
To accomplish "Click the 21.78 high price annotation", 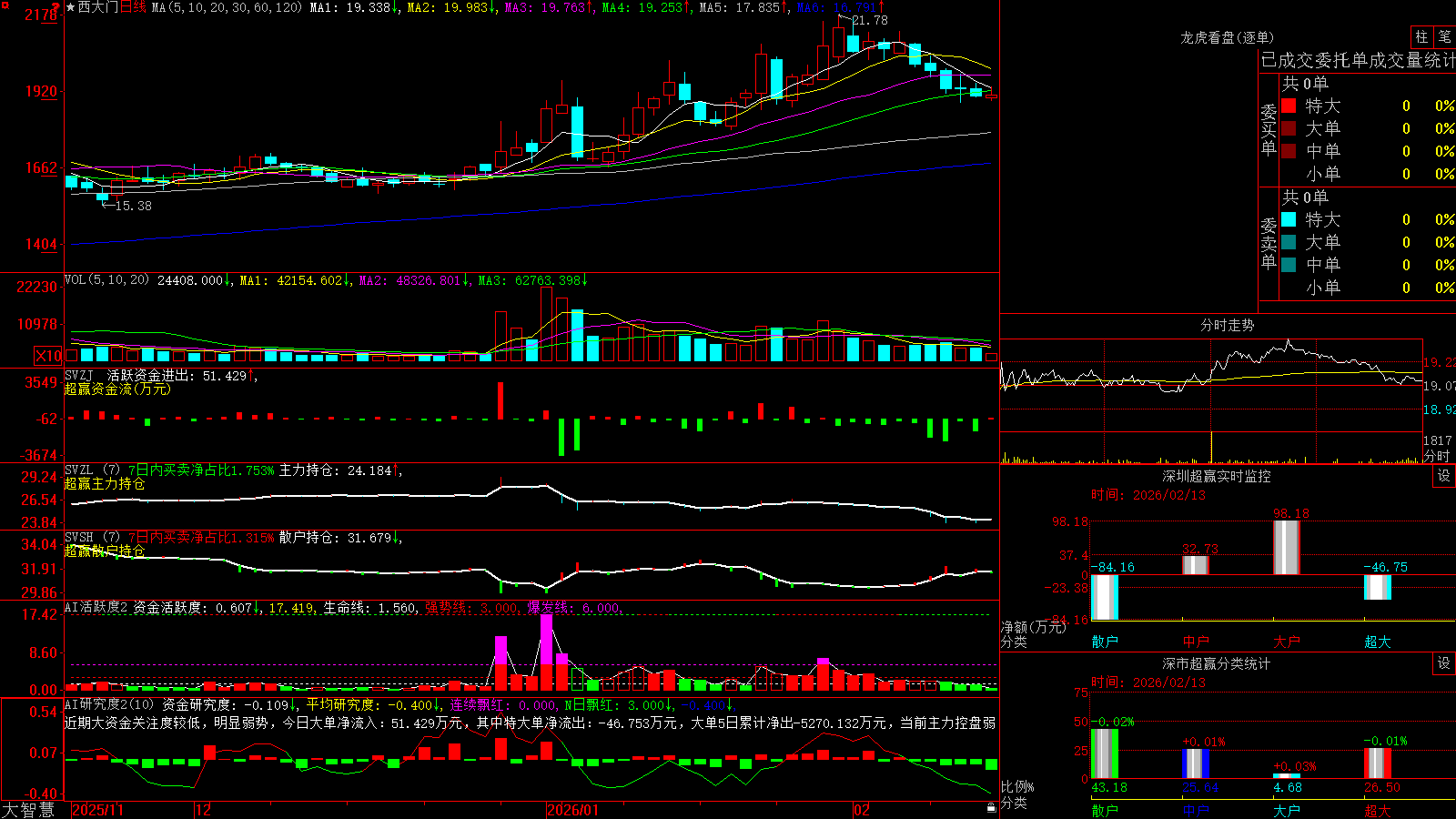I will 870,20.
